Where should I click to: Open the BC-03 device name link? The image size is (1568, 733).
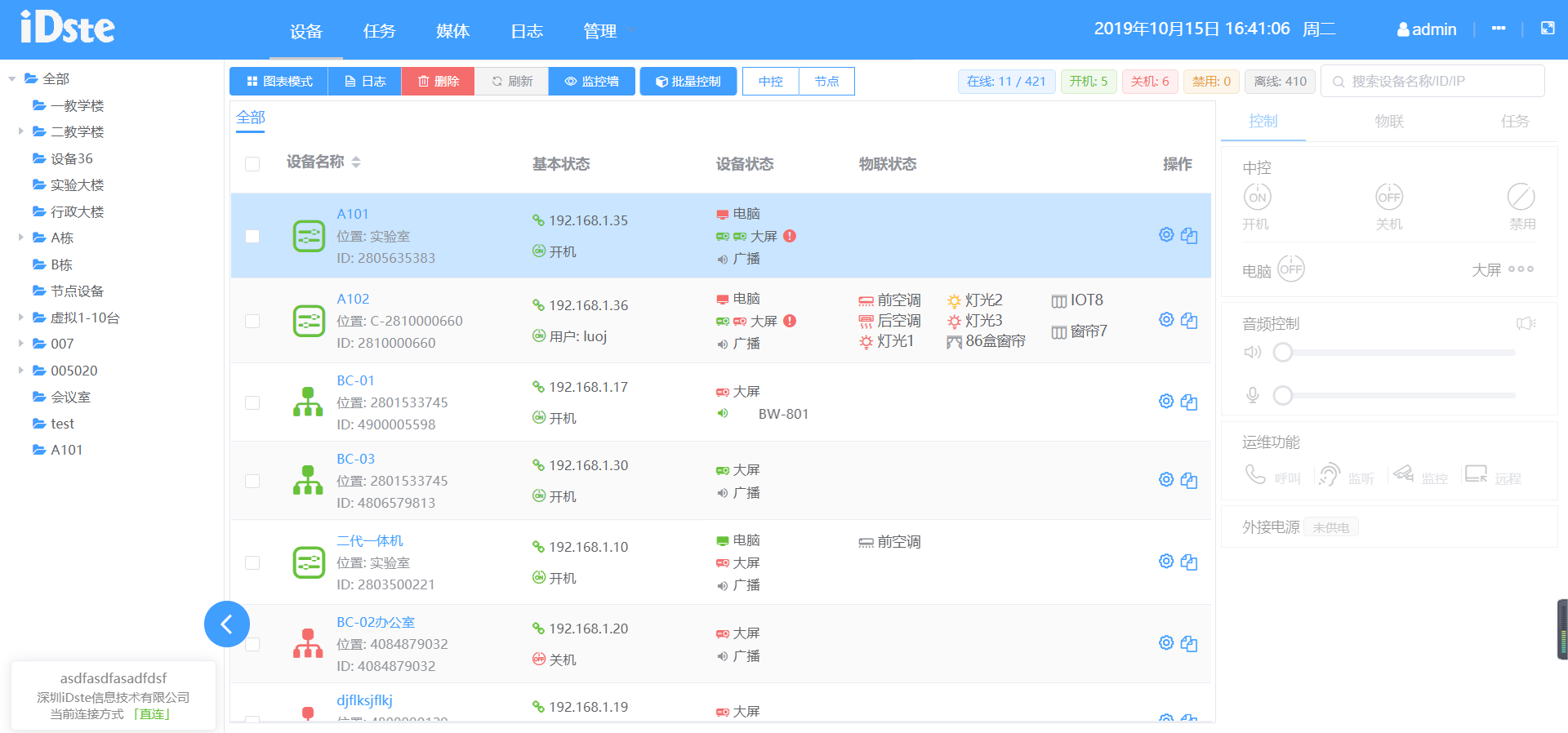coord(355,459)
